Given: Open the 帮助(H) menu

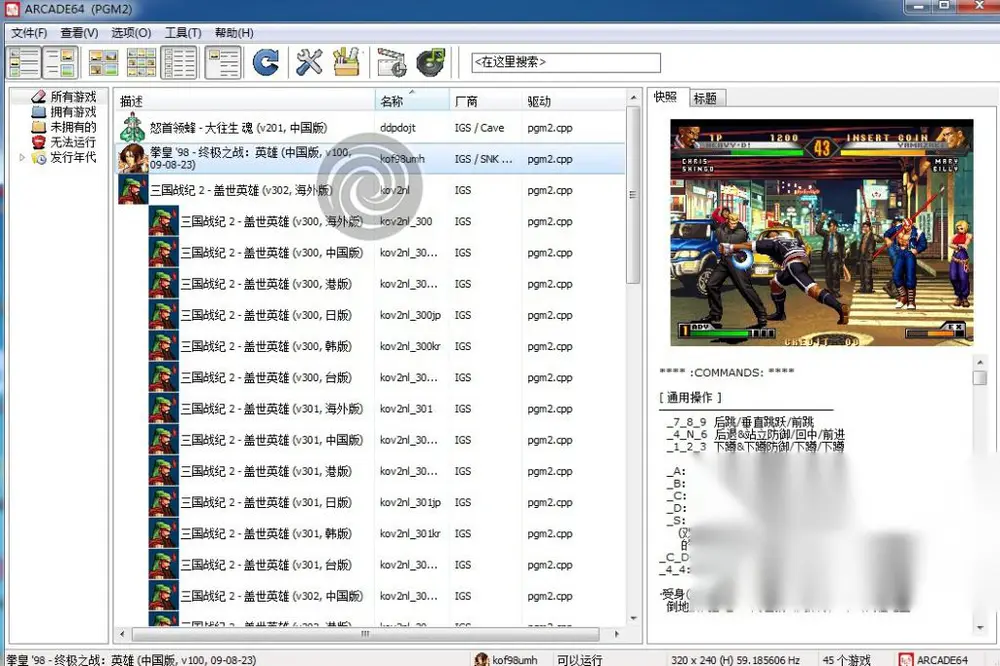Looking at the screenshot, I should coord(234,33).
